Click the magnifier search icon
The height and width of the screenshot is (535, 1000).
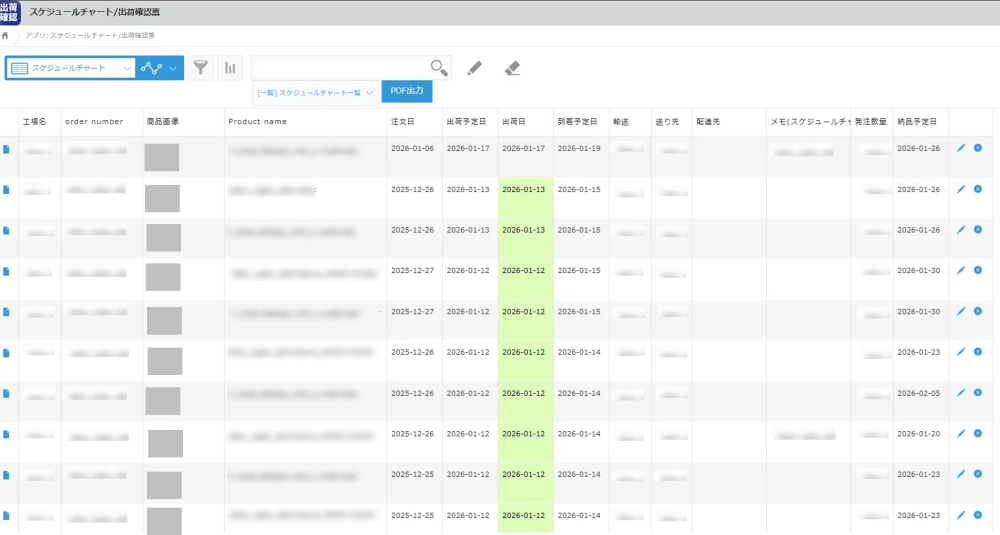click(x=439, y=68)
